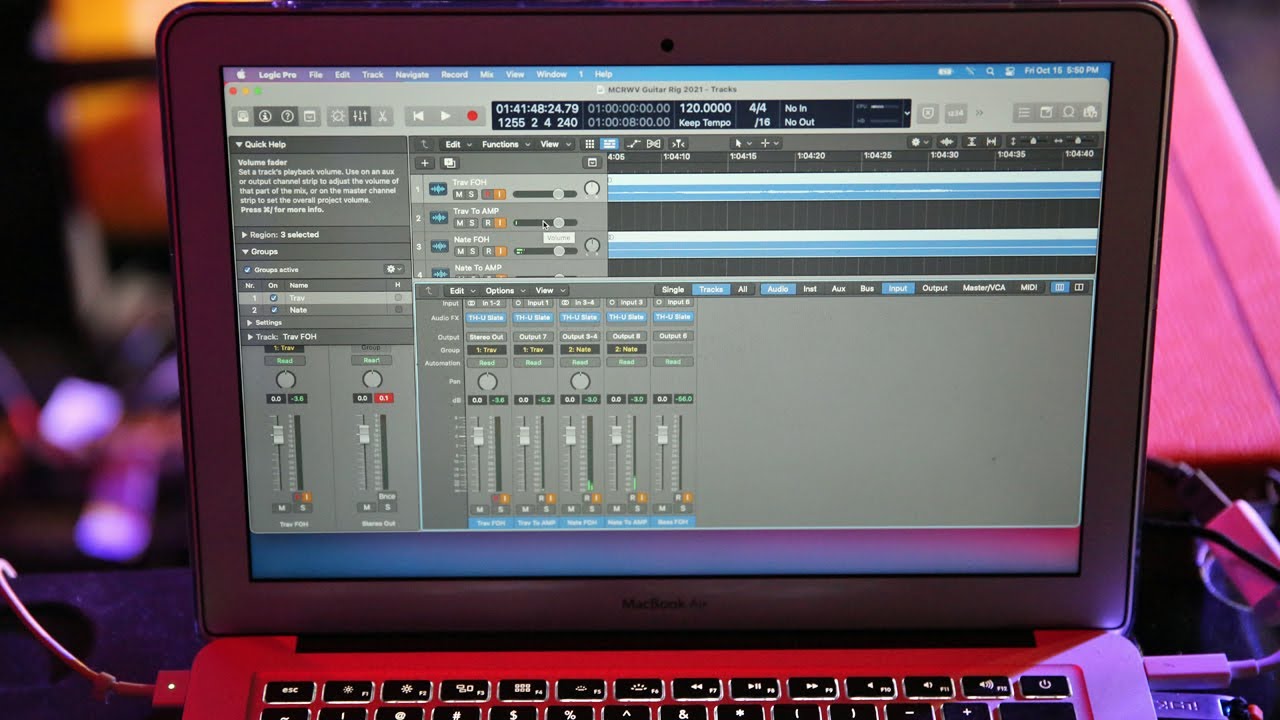This screenshot has height=720, width=1280.
Task: Open the Loop Browser button
Action: [x=1068, y=113]
